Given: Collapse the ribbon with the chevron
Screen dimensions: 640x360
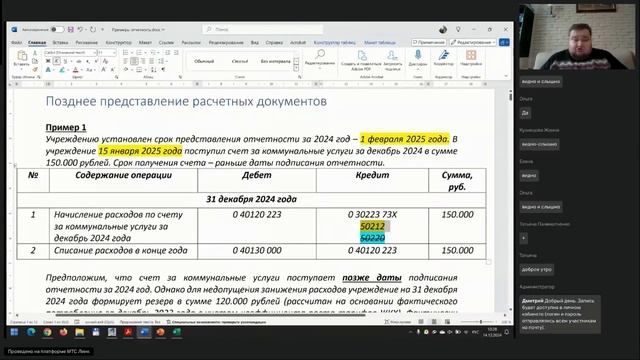Looking at the screenshot, I should pos(506,76).
